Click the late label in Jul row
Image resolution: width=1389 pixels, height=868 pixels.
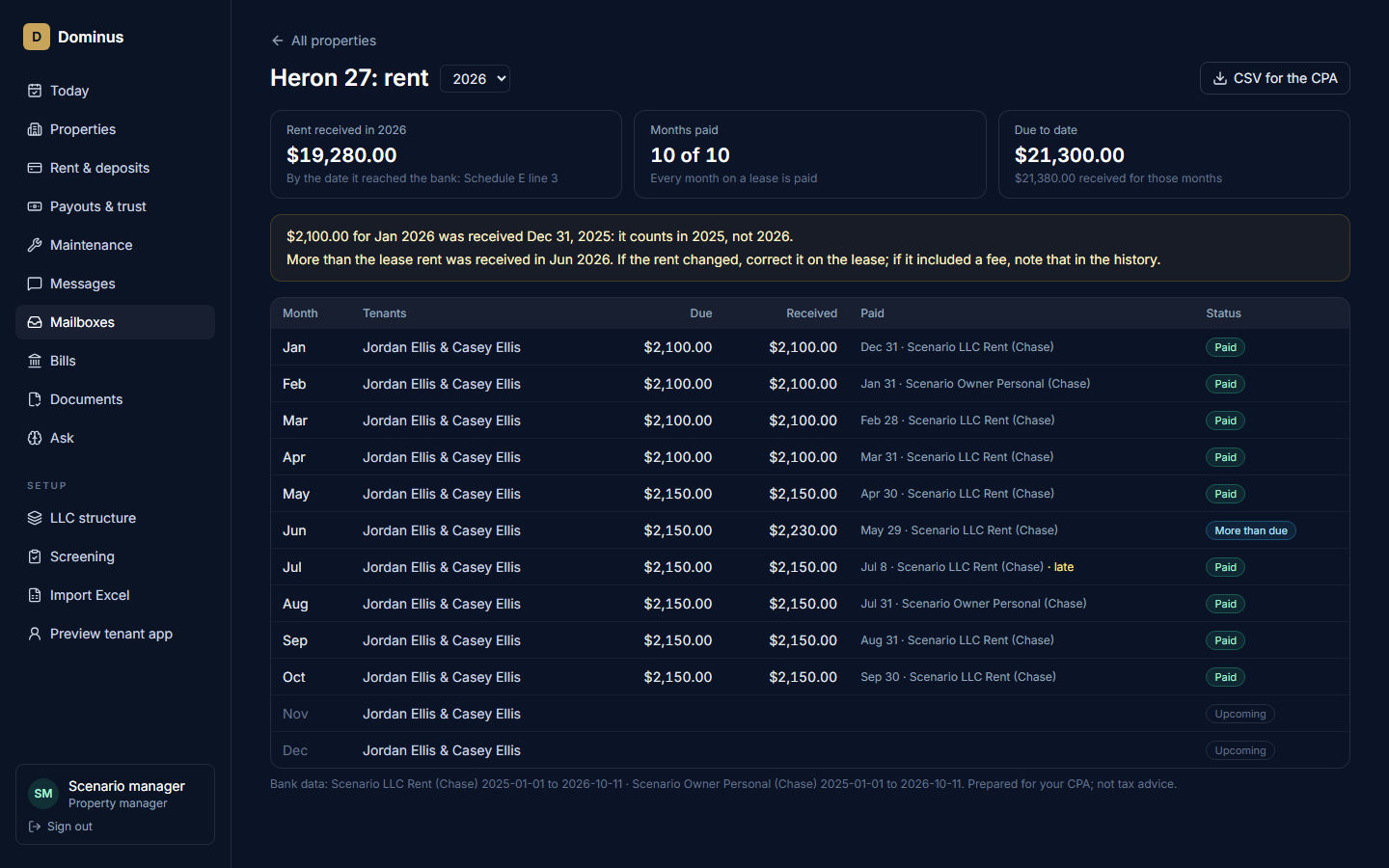(1064, 567)
